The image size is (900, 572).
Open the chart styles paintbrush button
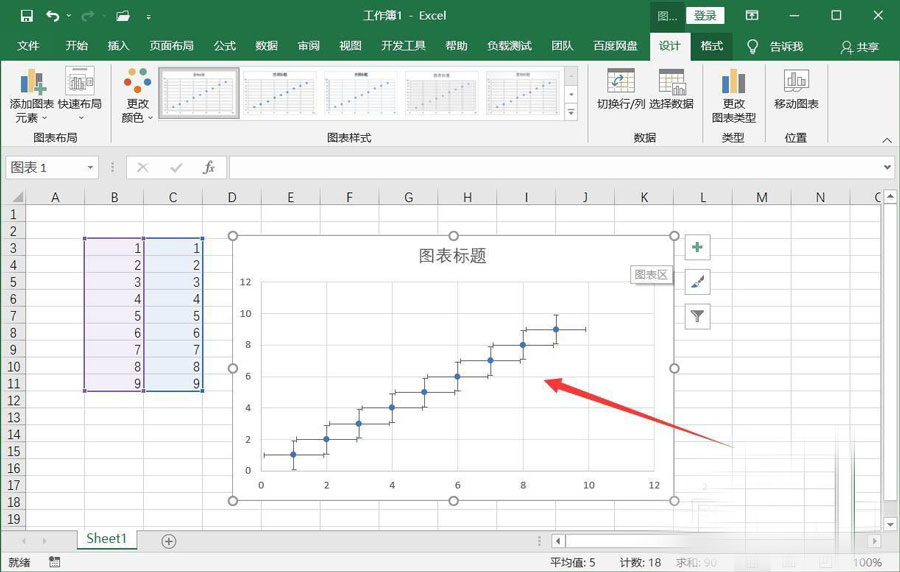697,282
